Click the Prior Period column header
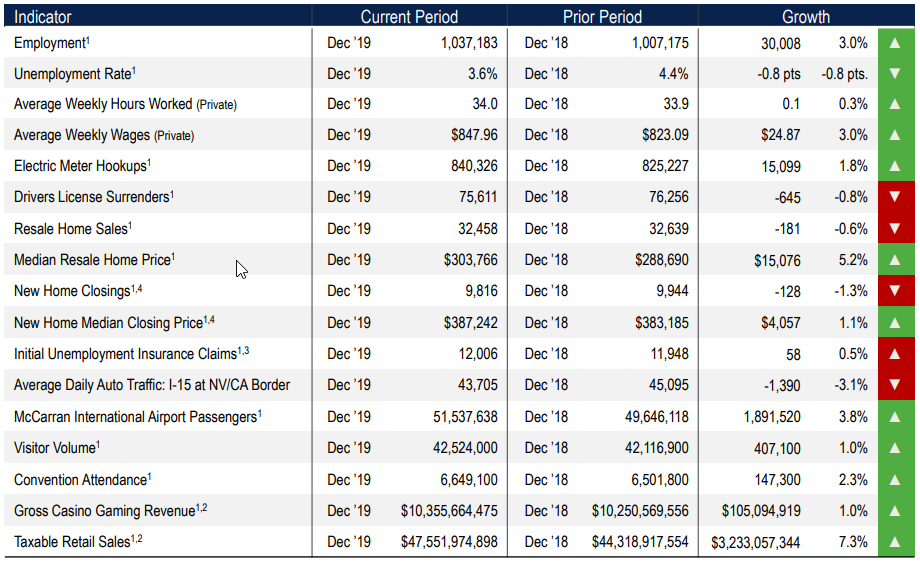This screenshot has height=564, width=920. click(x=602, y=17)
